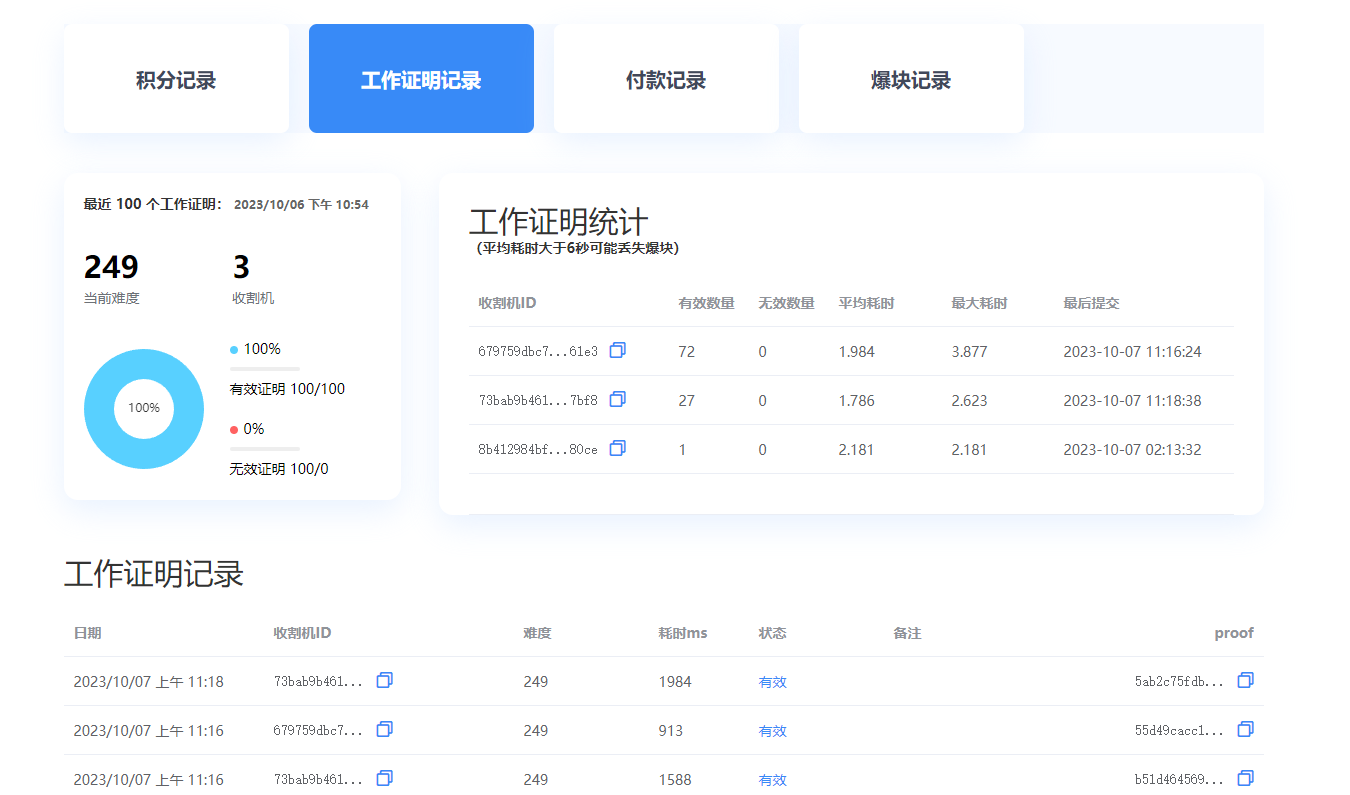Copy proof 55d49cacc1... to clipboard
Screen dimensions: 1350x795
point(1245,729)
